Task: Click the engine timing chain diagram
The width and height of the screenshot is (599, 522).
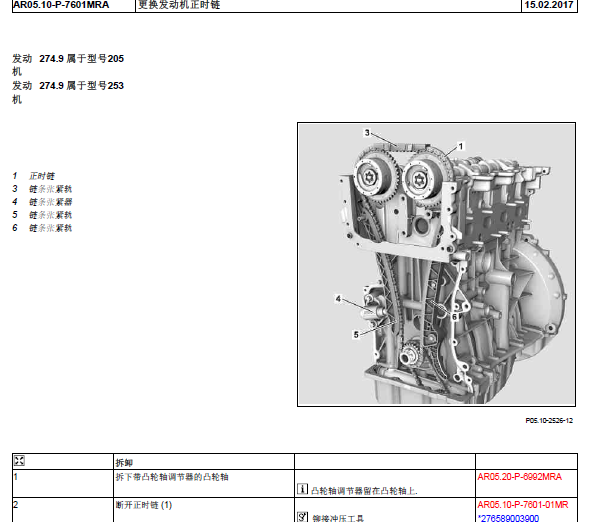Action: pyautogui.click(x=436, y=264)
